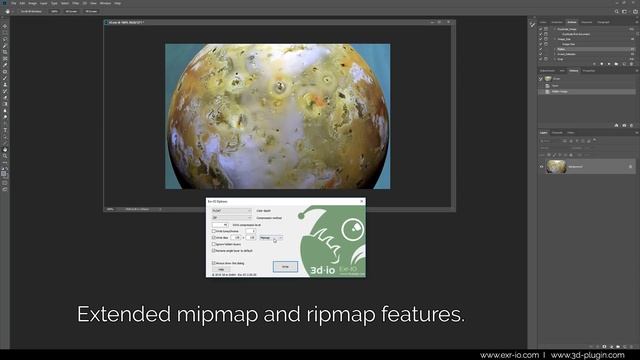Viewport: 640px width, 360px height.
Task: Open History panel flyout menu
Action: point(636,71)
